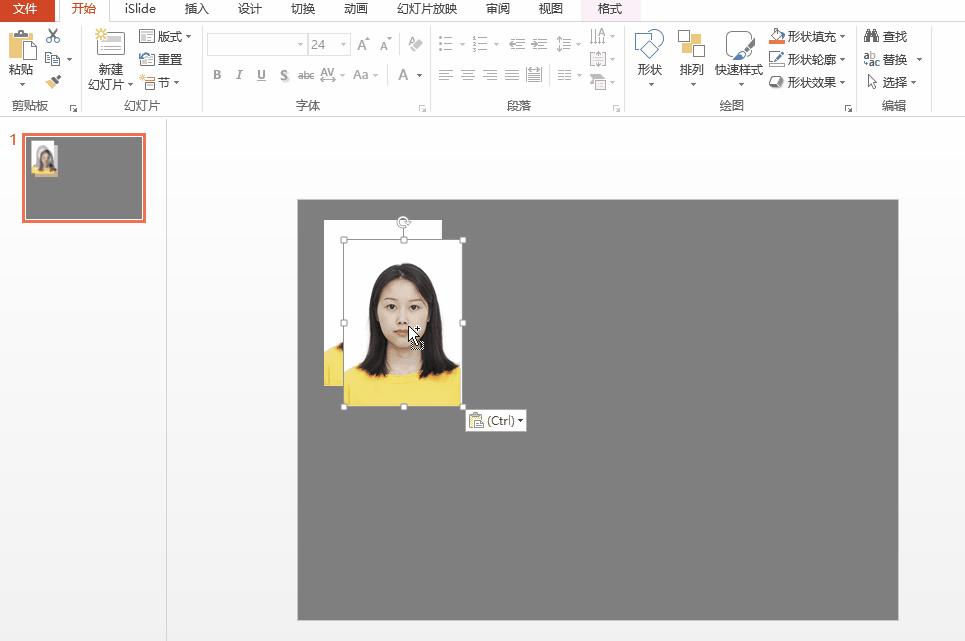
Task: Toggle underline formatting
Action: point(261,75)
